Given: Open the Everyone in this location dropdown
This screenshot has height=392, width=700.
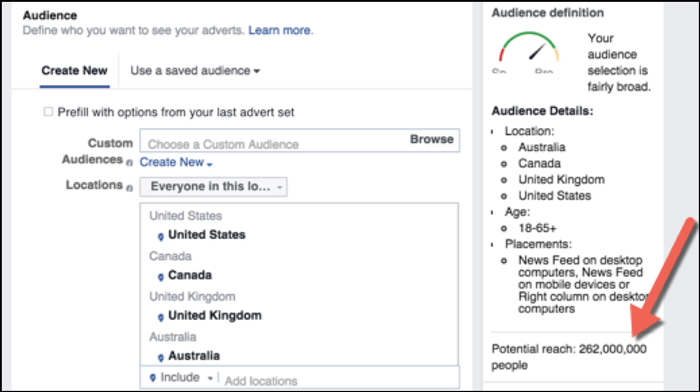Looking at the screenshot, I should (x=213, y=187).
